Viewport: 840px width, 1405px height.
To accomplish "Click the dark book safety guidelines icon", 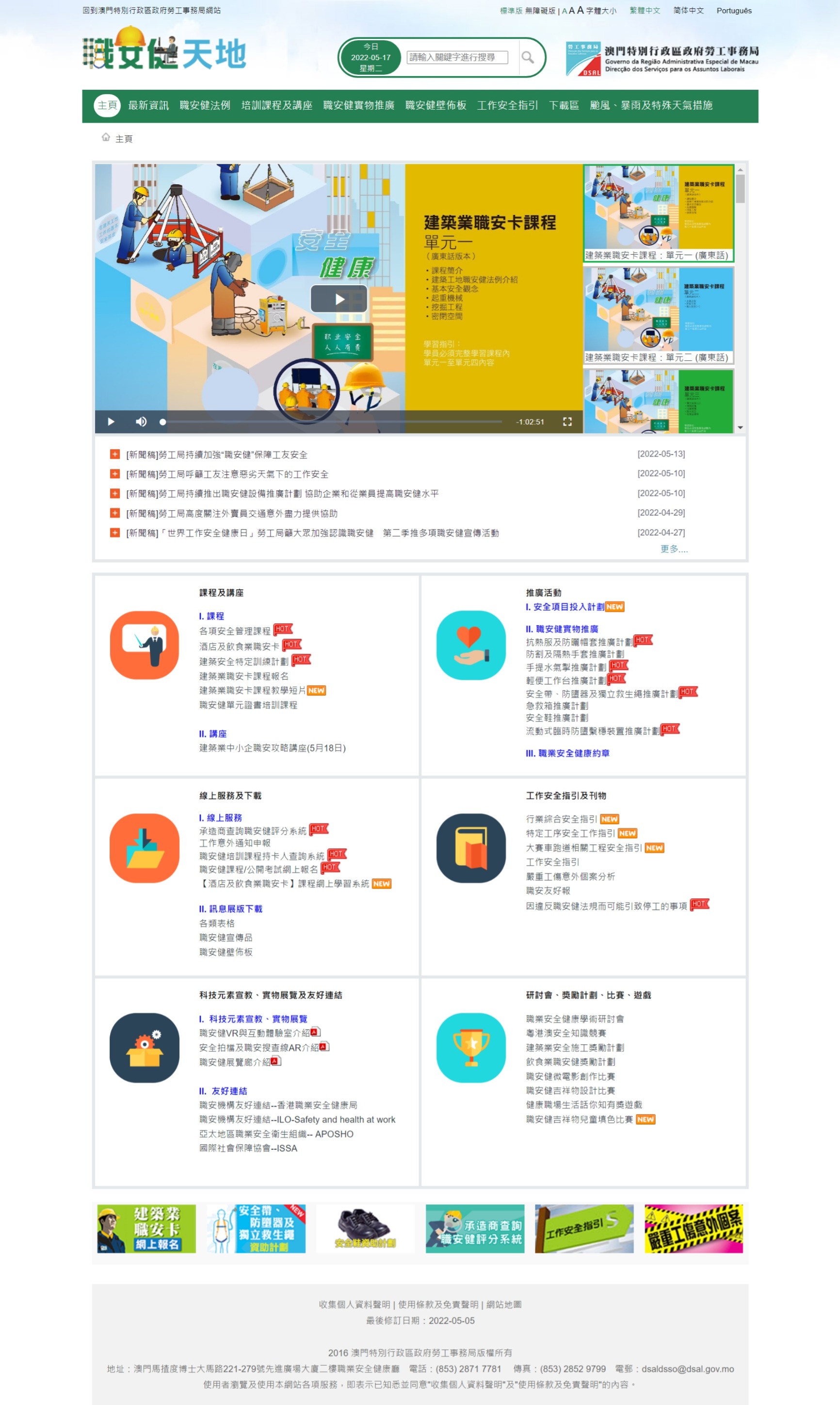I will pos(470,848).
